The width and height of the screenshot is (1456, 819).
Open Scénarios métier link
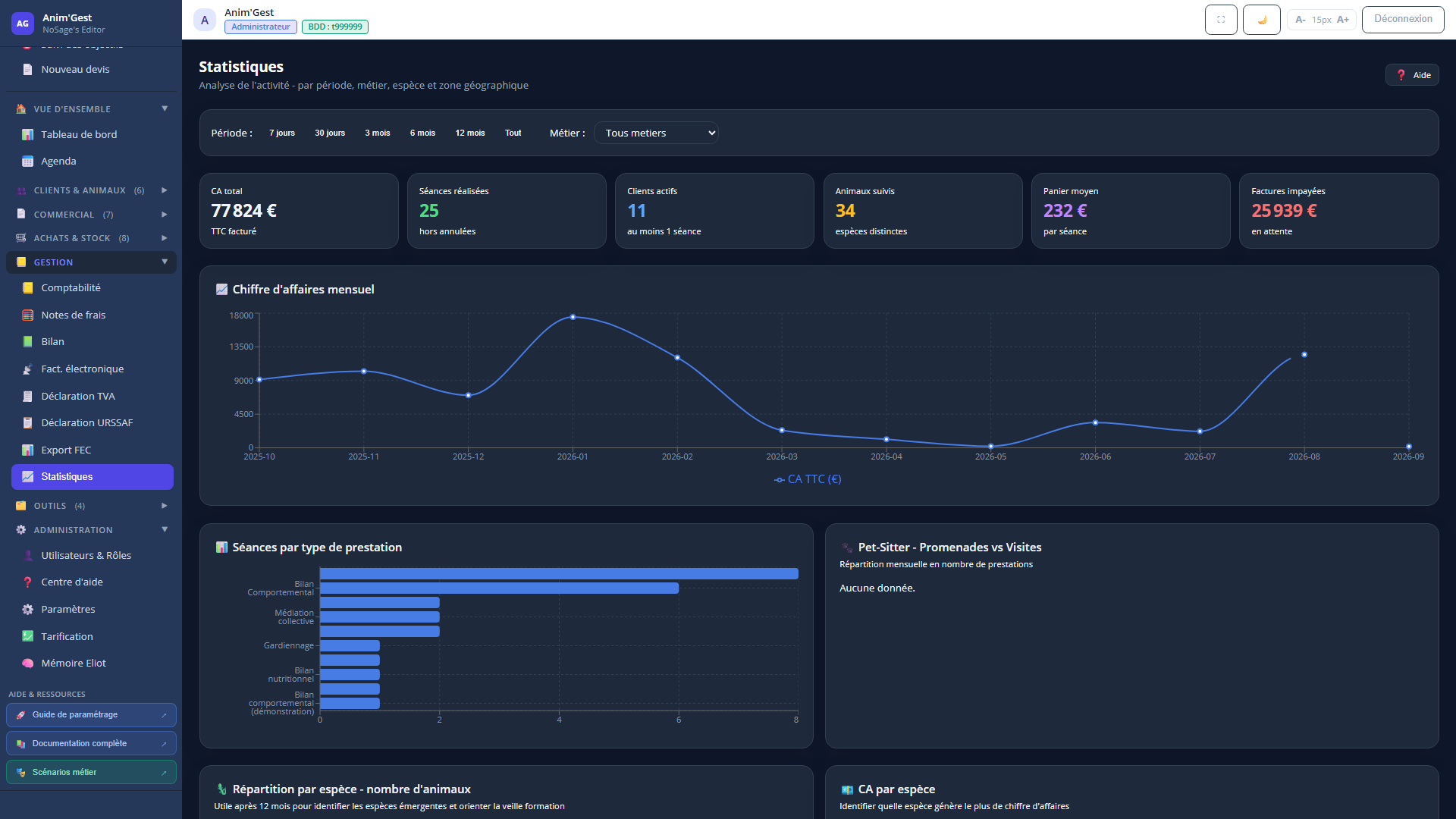(91, 773)
